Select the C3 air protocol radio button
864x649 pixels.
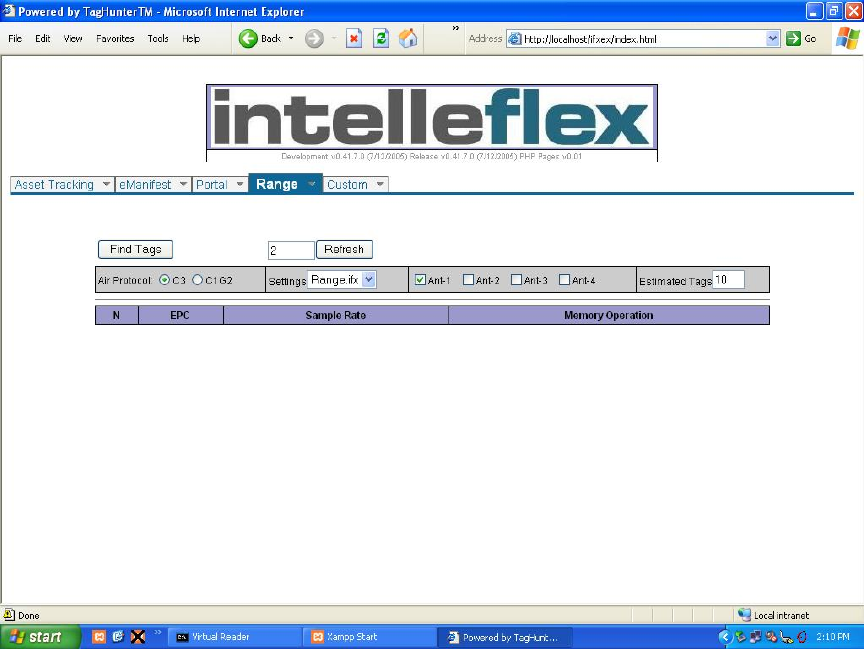(164, 280)
